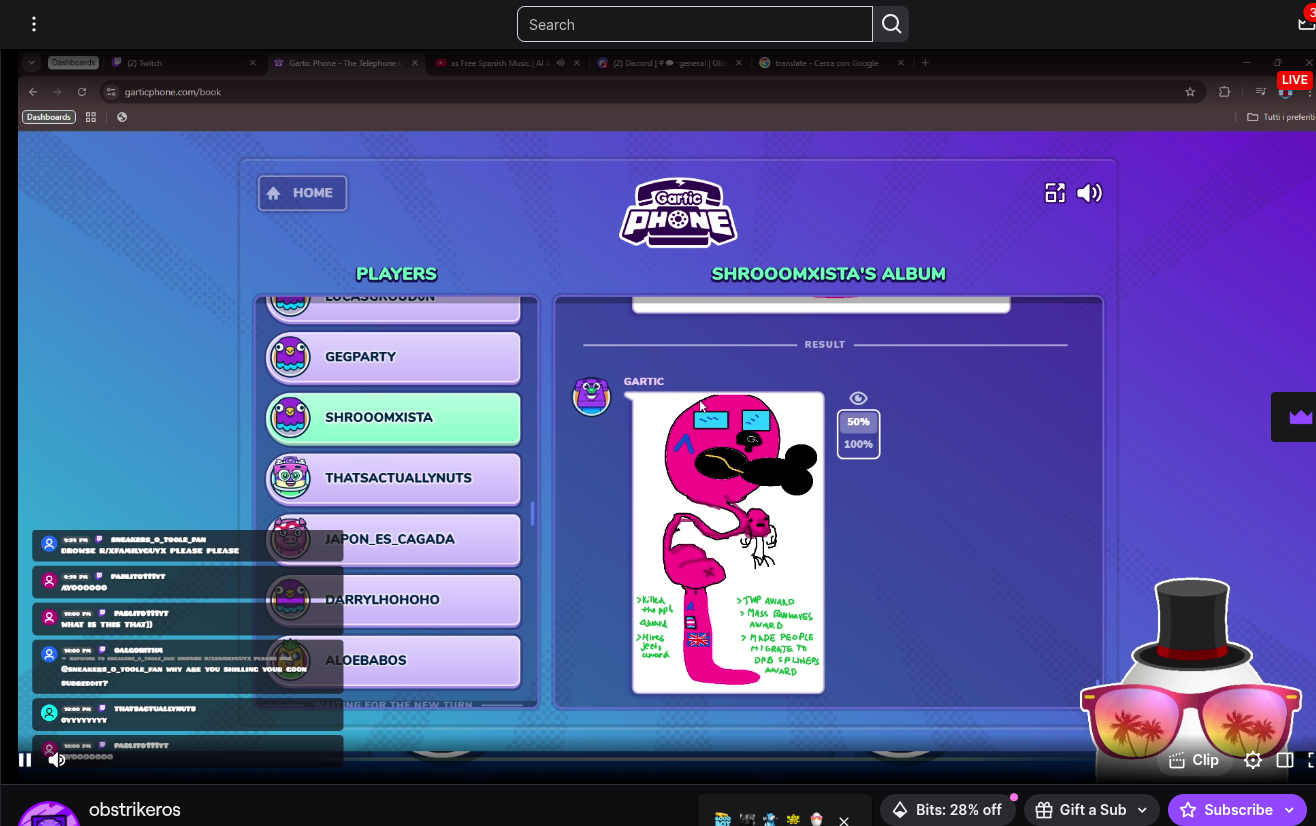Click the browser back arrow
Screen dimensions: 1316x826
tap(33, 92)
